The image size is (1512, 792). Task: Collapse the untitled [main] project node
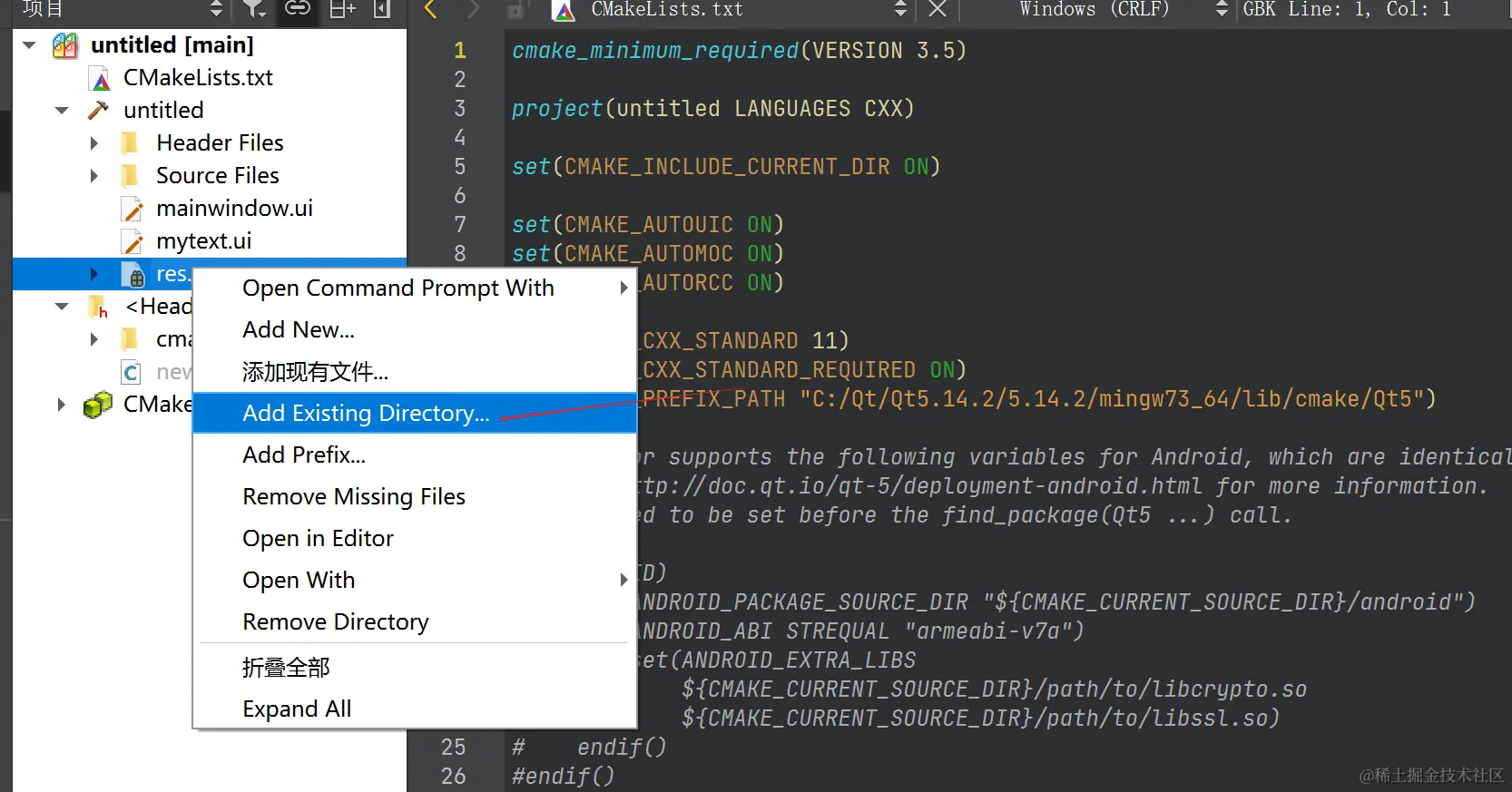[30, 44]
